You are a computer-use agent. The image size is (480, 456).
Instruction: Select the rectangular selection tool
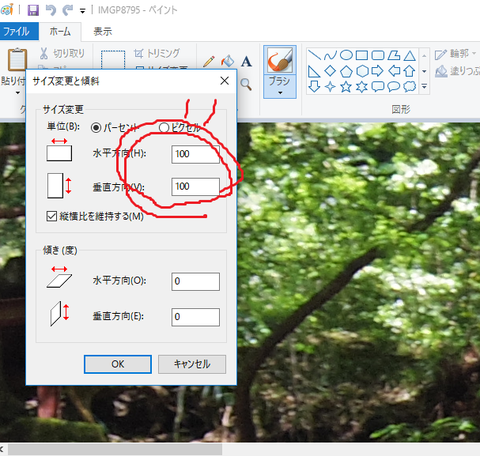pos(113,60)
